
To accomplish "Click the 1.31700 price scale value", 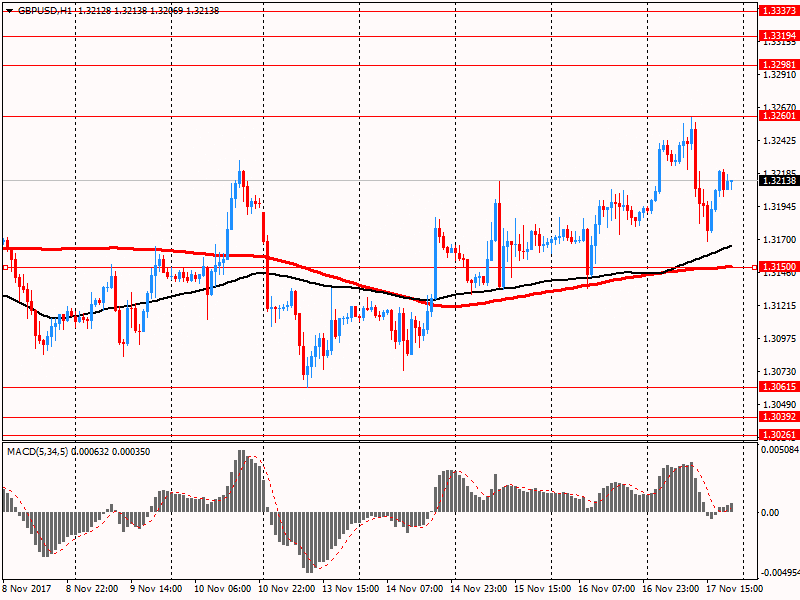I will click(x=780, y=239).
